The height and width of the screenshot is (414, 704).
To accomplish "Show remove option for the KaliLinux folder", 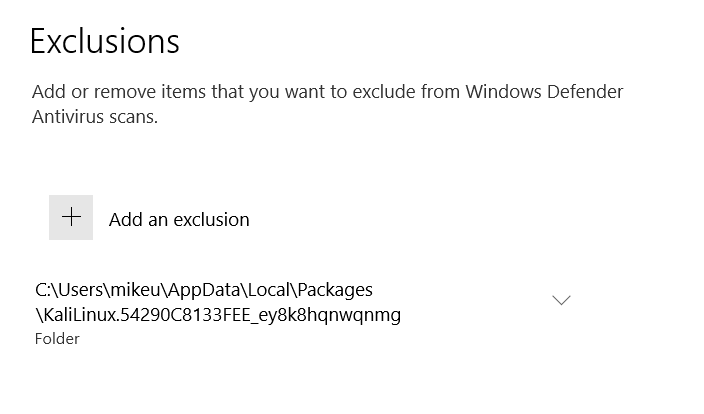I will tap(561, 300).
